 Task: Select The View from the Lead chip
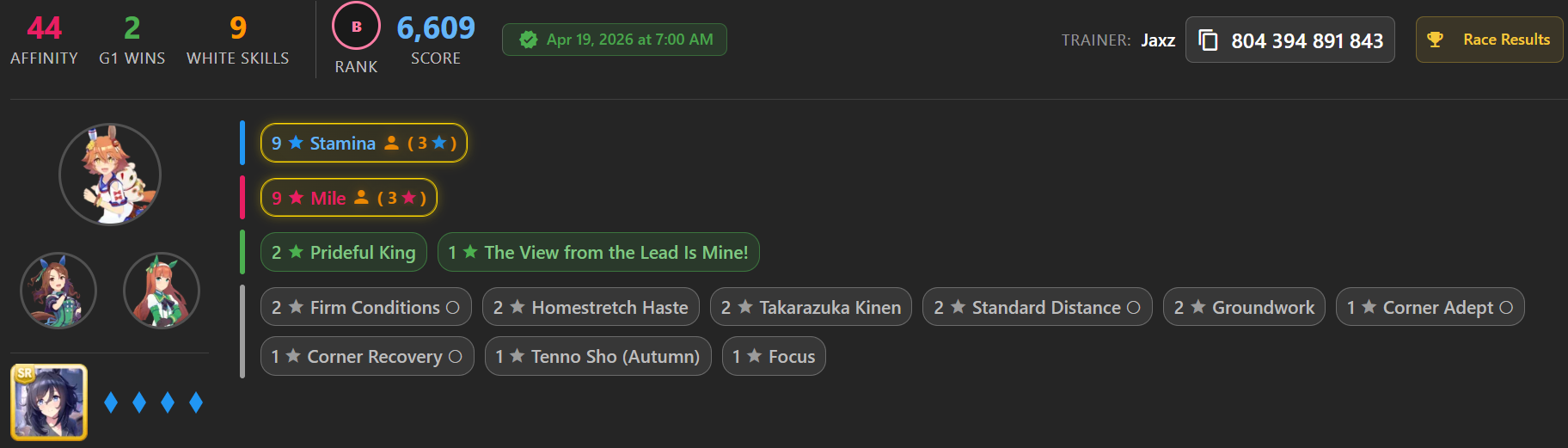coord(598,253)
